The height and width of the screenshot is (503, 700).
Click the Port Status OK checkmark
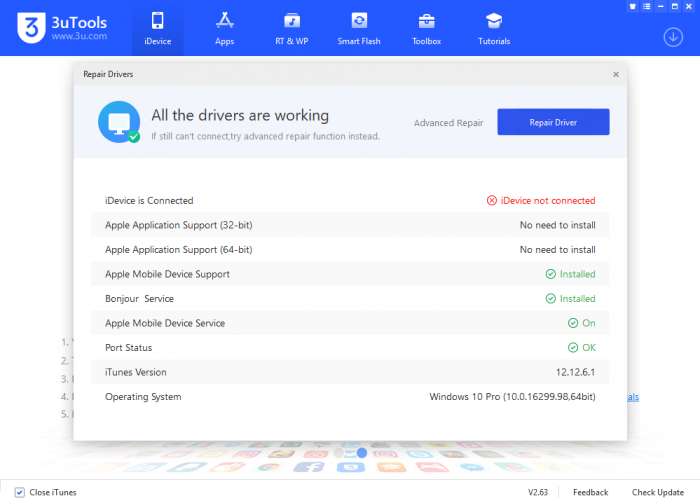573,348
